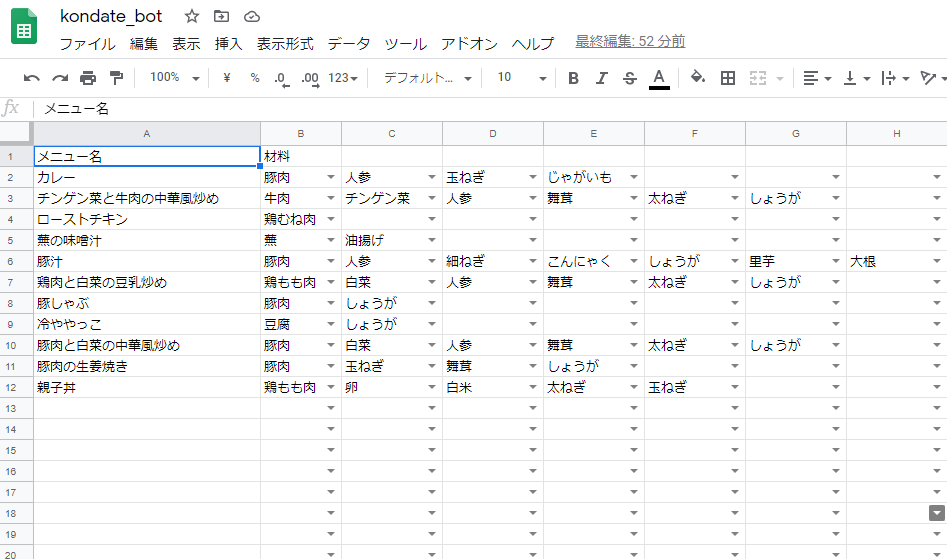Screen dimensions: 947x559
Task: Format as percent
Action: [x=255, y=78]
